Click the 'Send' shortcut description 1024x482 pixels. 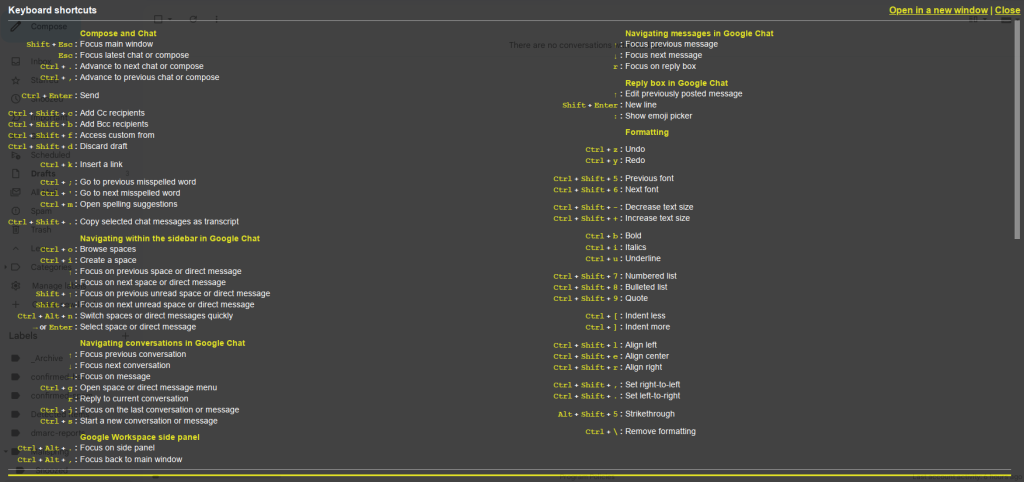click(89, 95)
